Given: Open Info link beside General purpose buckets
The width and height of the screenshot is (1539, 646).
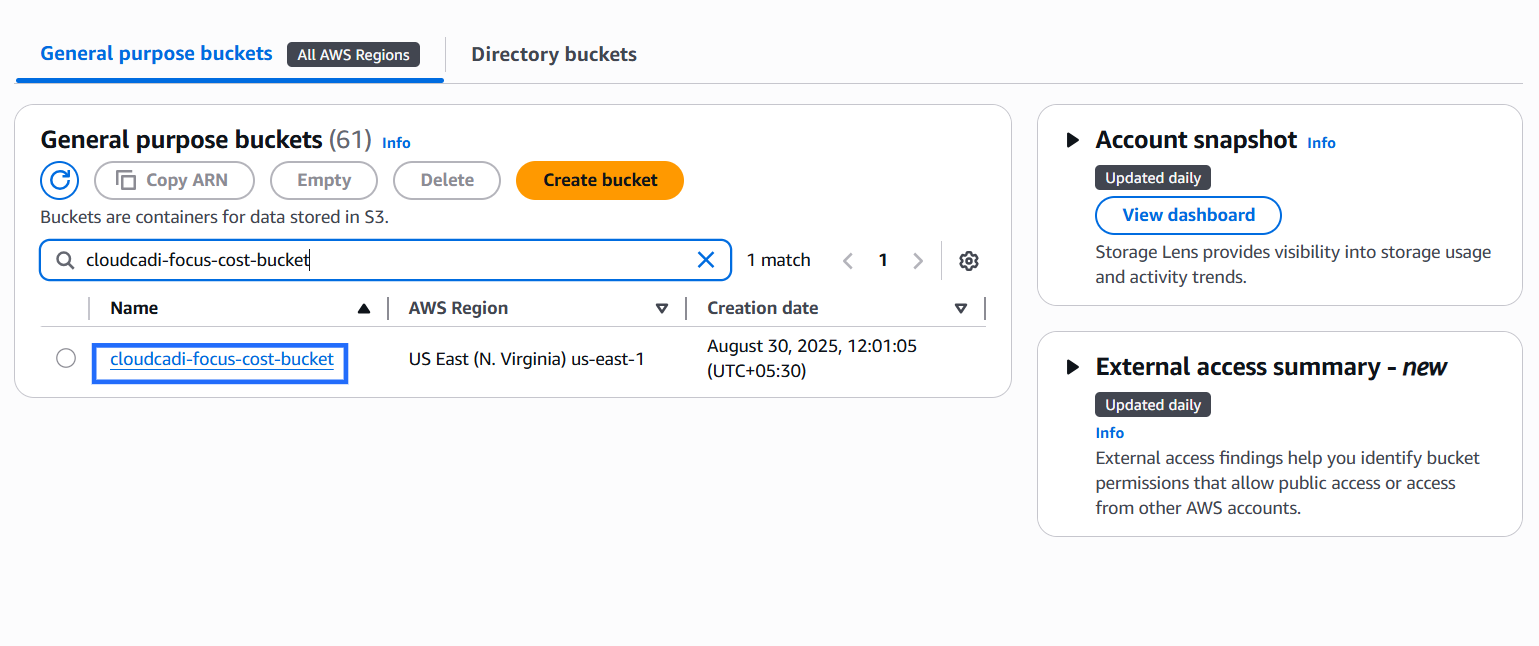Looking at the screenshot, I should (x=396, y=143).
